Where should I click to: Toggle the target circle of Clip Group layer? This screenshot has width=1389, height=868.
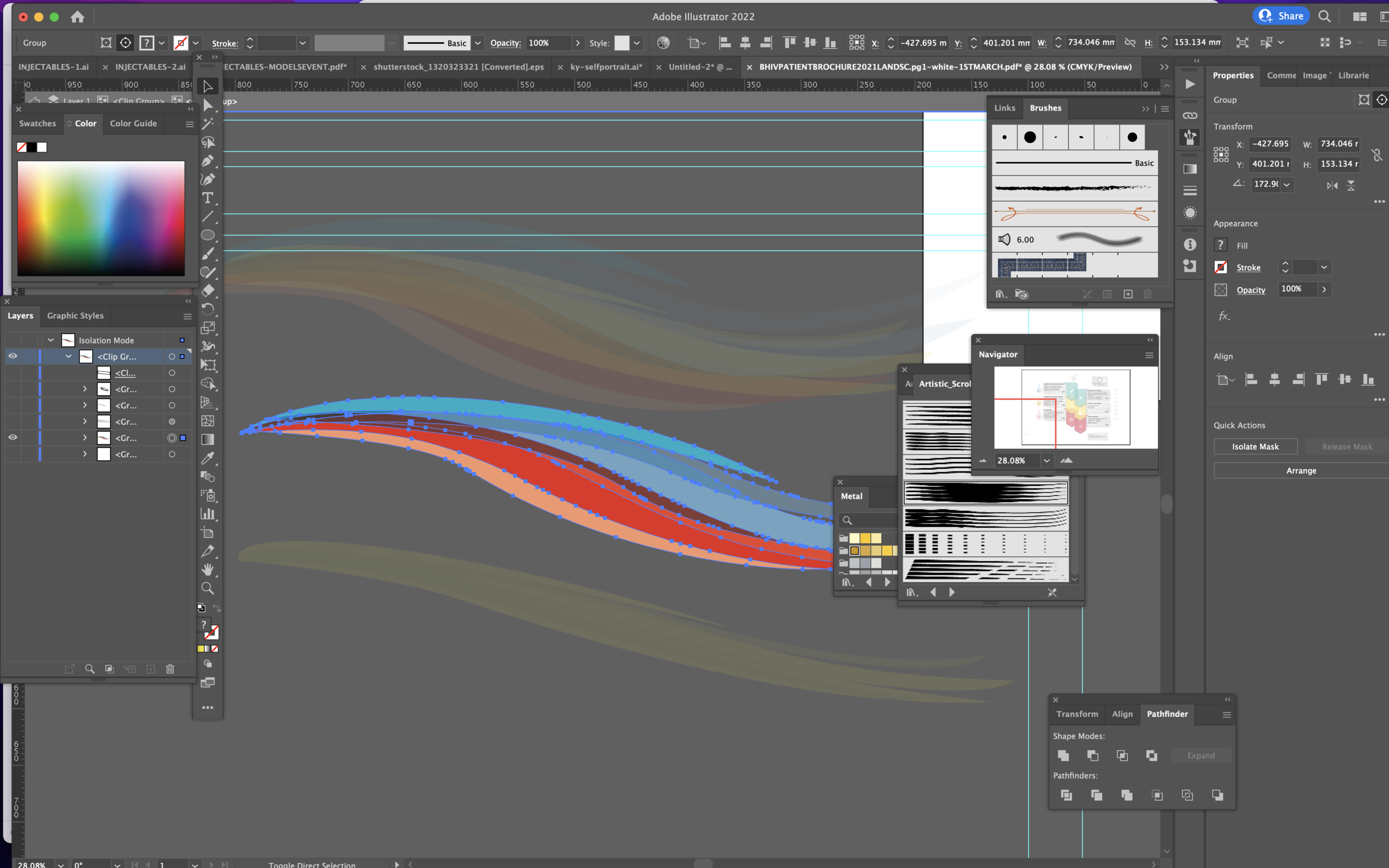pos(172,357)
